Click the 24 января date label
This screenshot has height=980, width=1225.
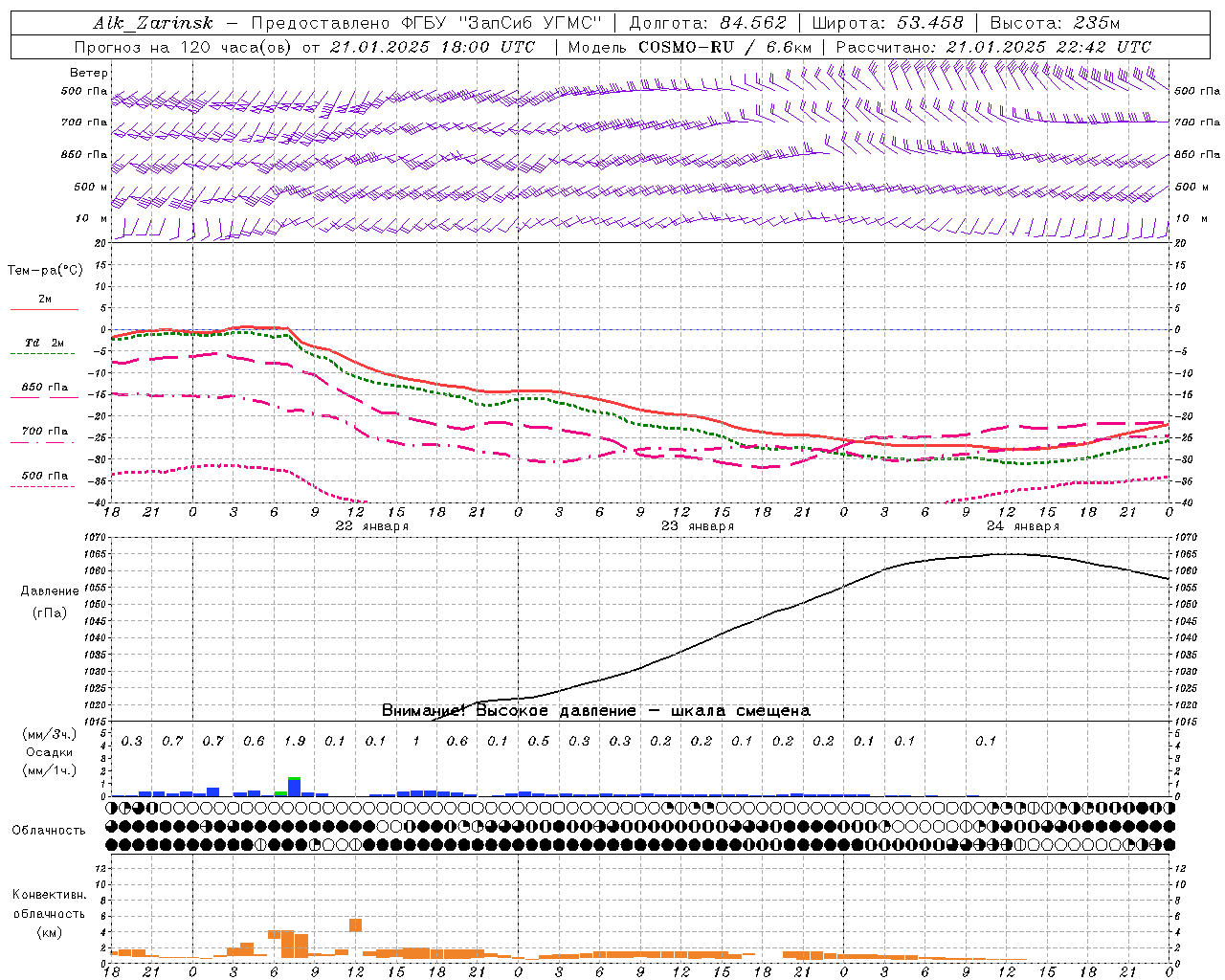click(x=1023, y=526)
